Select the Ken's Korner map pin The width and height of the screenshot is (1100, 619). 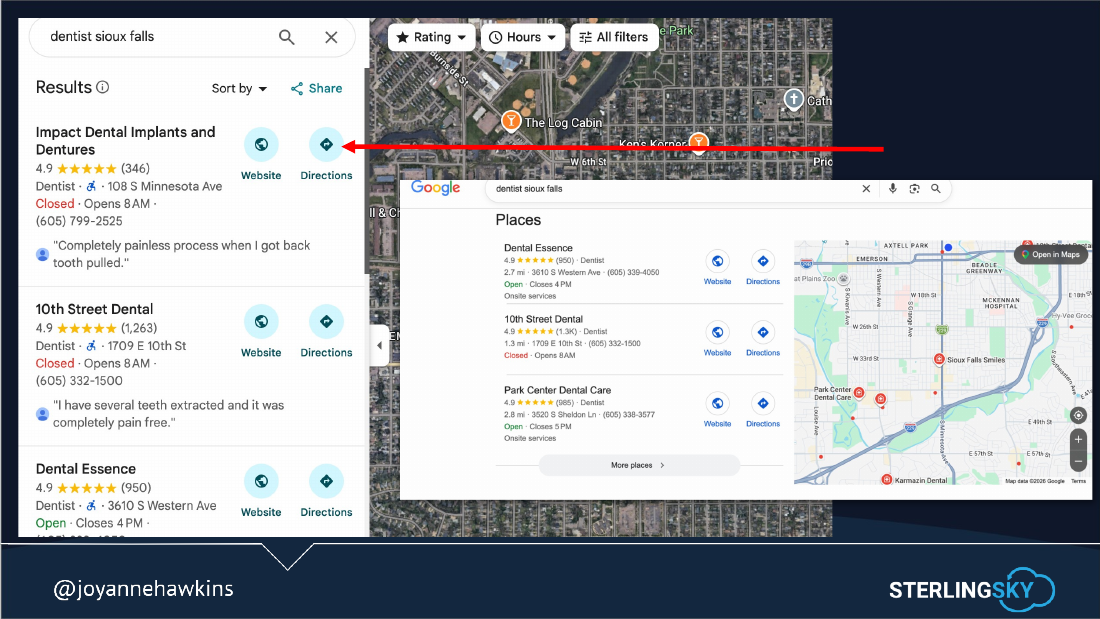[x=699, y=142]
